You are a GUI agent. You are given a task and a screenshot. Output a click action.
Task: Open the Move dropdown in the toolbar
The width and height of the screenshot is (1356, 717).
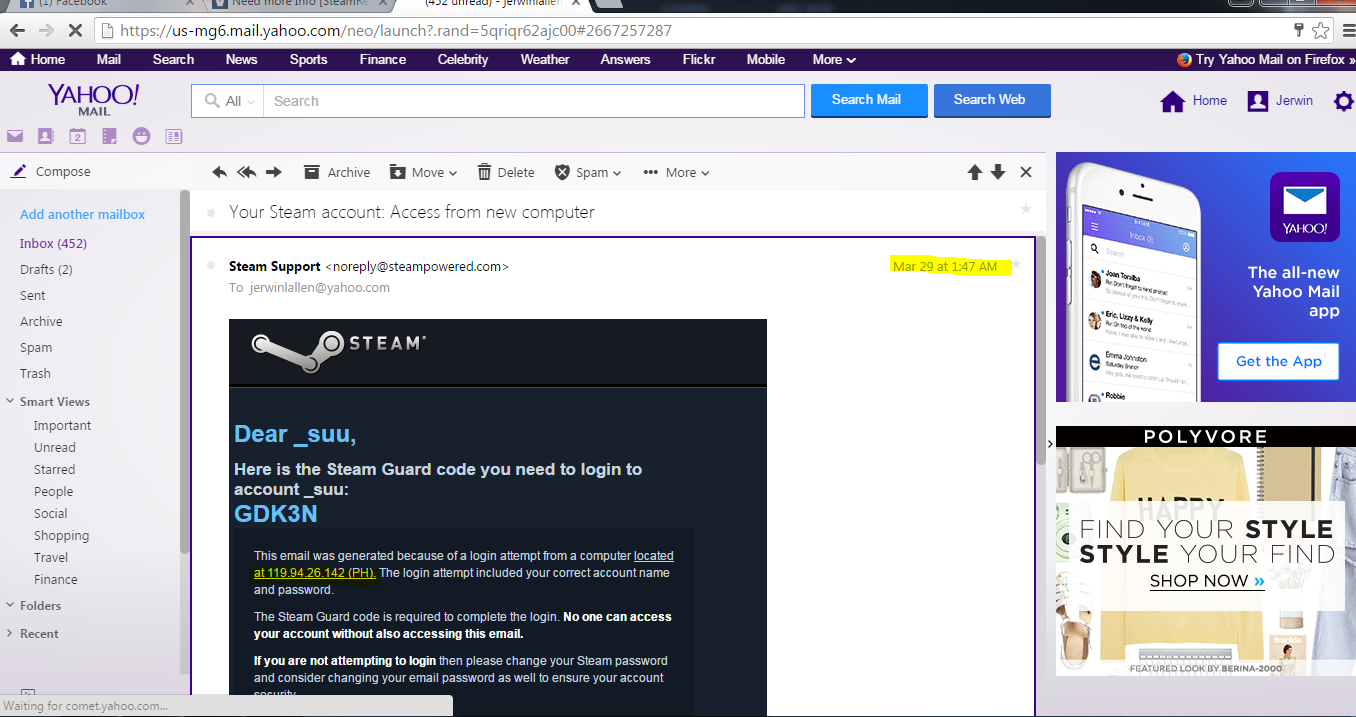pyautogui.click(x=423, y=172)
